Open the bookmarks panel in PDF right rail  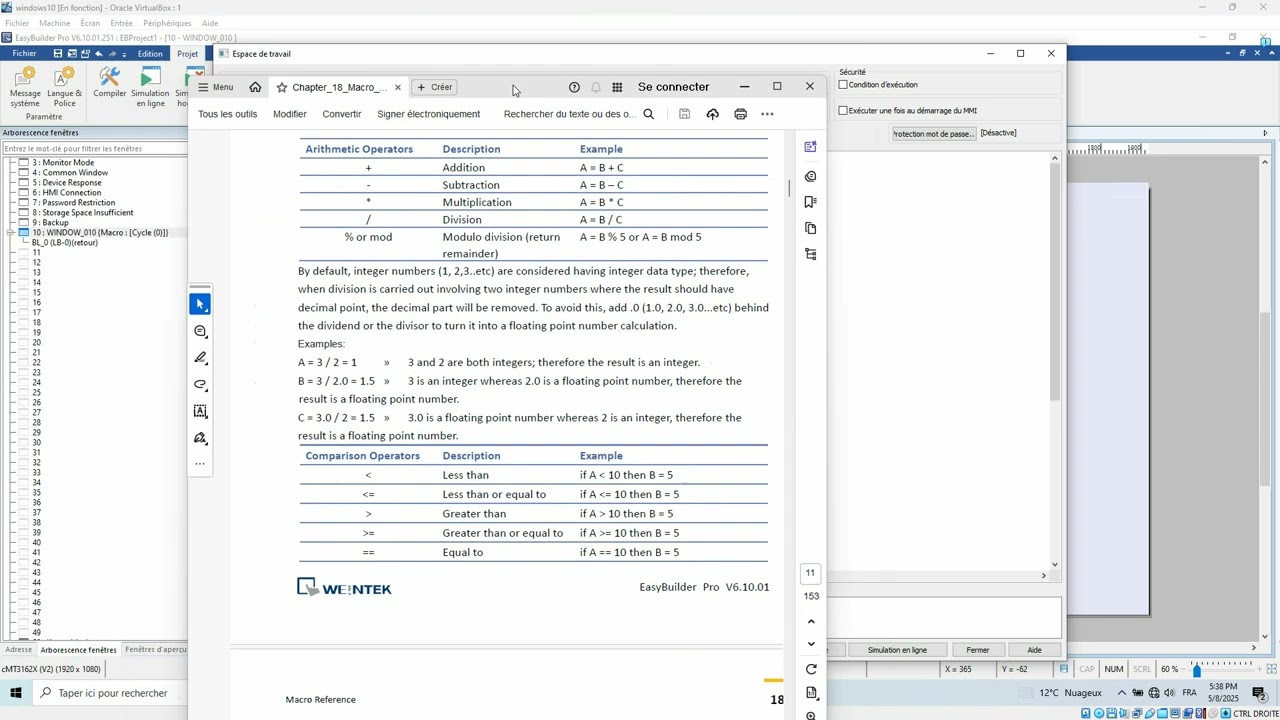click(x=810, y=202)
